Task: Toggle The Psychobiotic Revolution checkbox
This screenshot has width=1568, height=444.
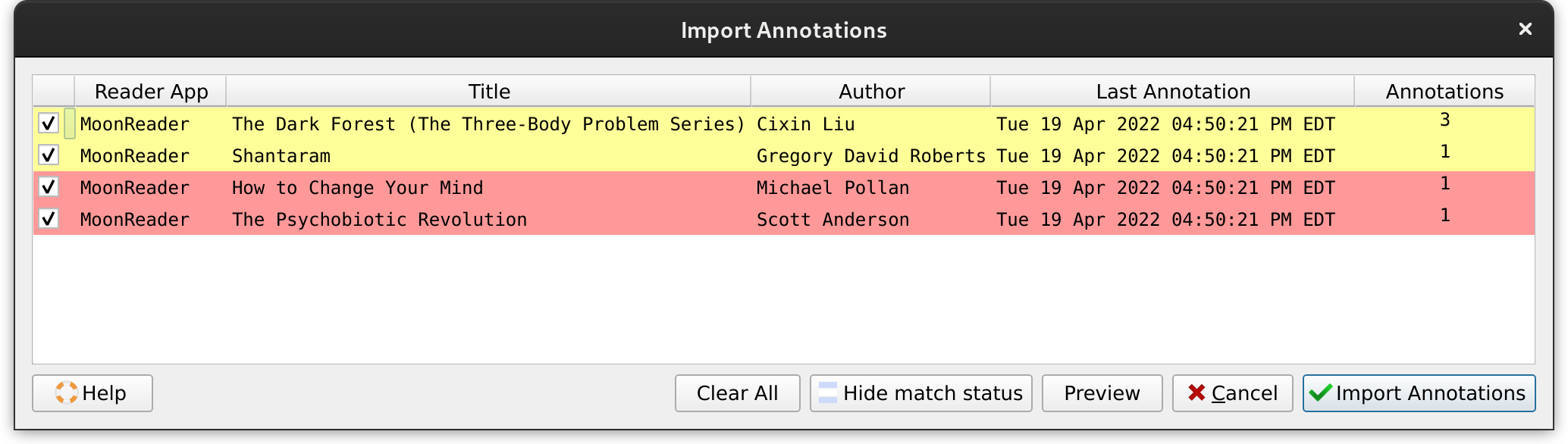Action: click(x=49, y=219)
